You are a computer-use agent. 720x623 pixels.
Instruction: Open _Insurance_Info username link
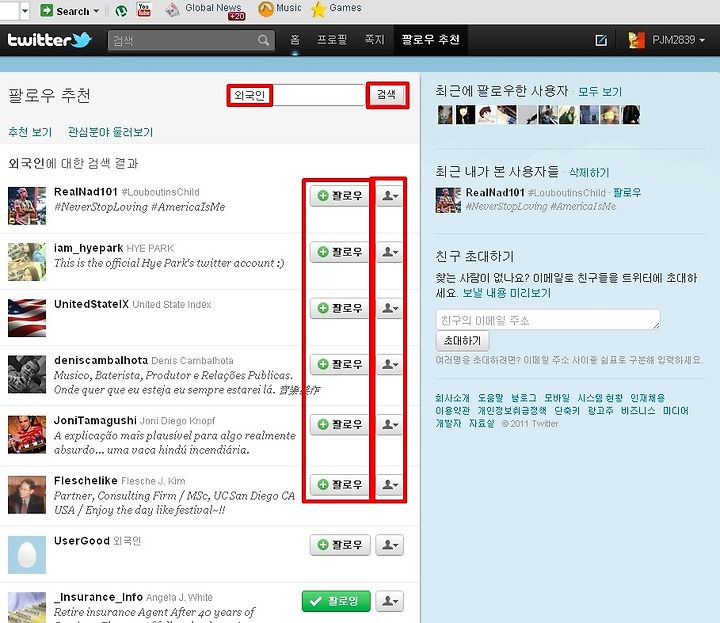(x=98, y=597)
